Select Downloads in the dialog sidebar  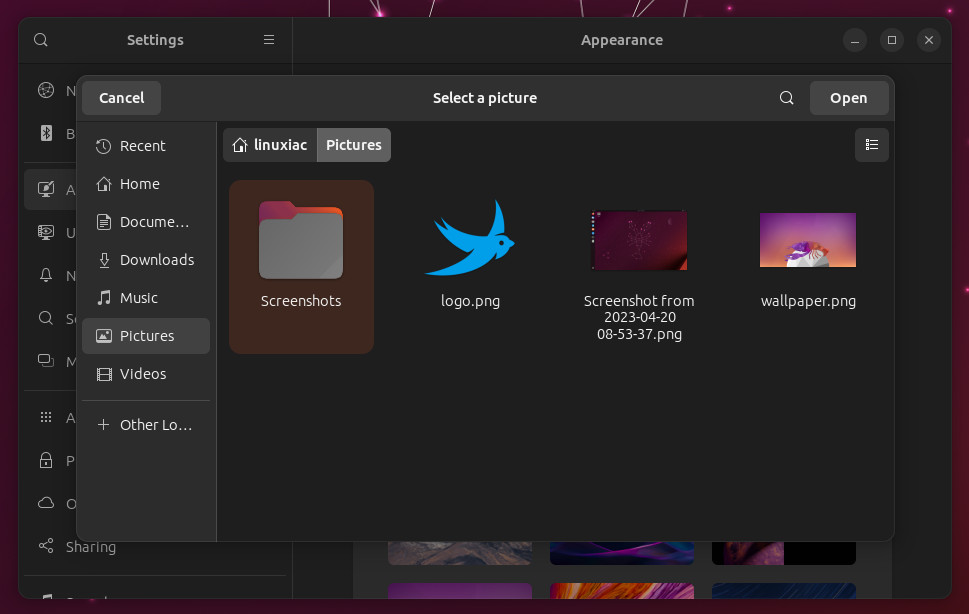tap(146, 260)
